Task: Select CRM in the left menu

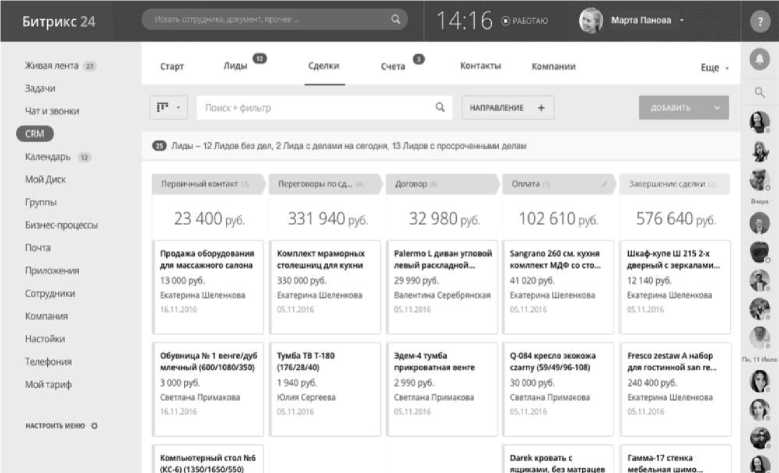Action: coord(35,134)
